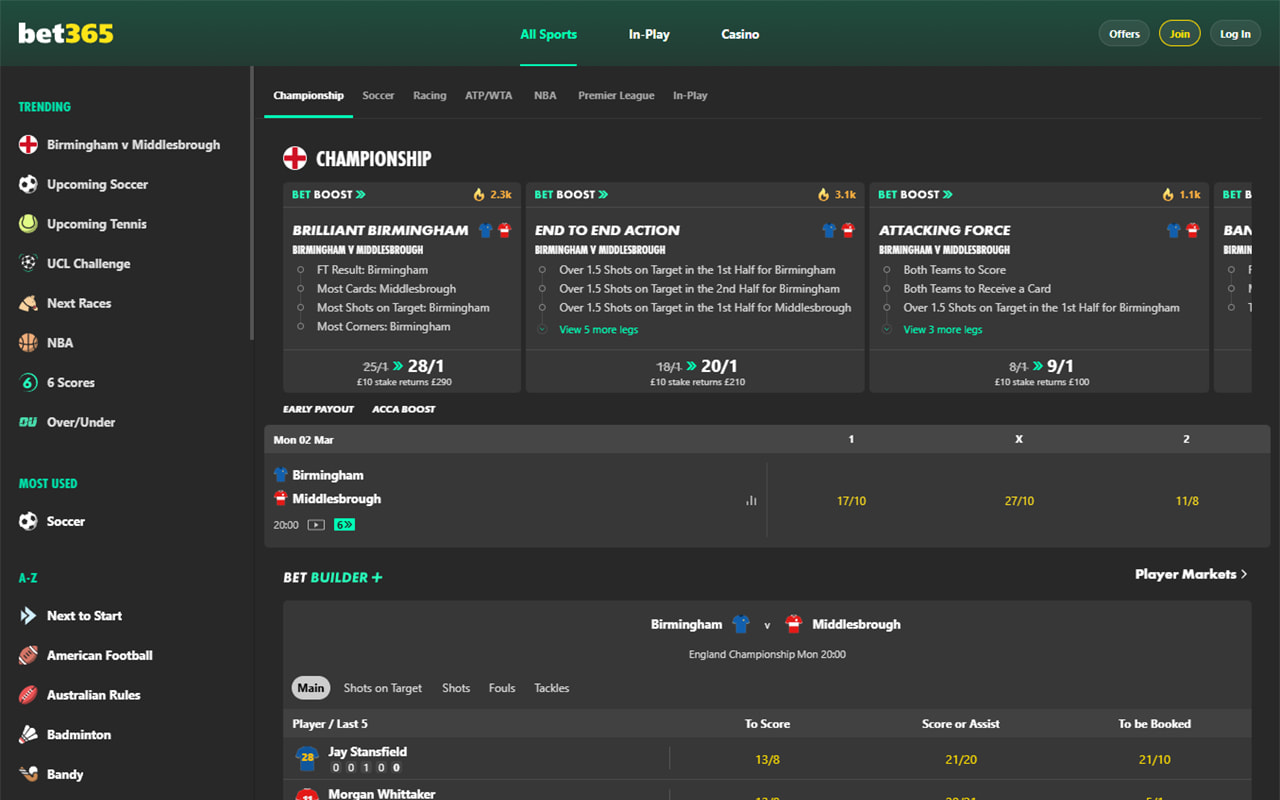
Task: Select Jay Stansfield To Score 13/8
Action: 767,760
